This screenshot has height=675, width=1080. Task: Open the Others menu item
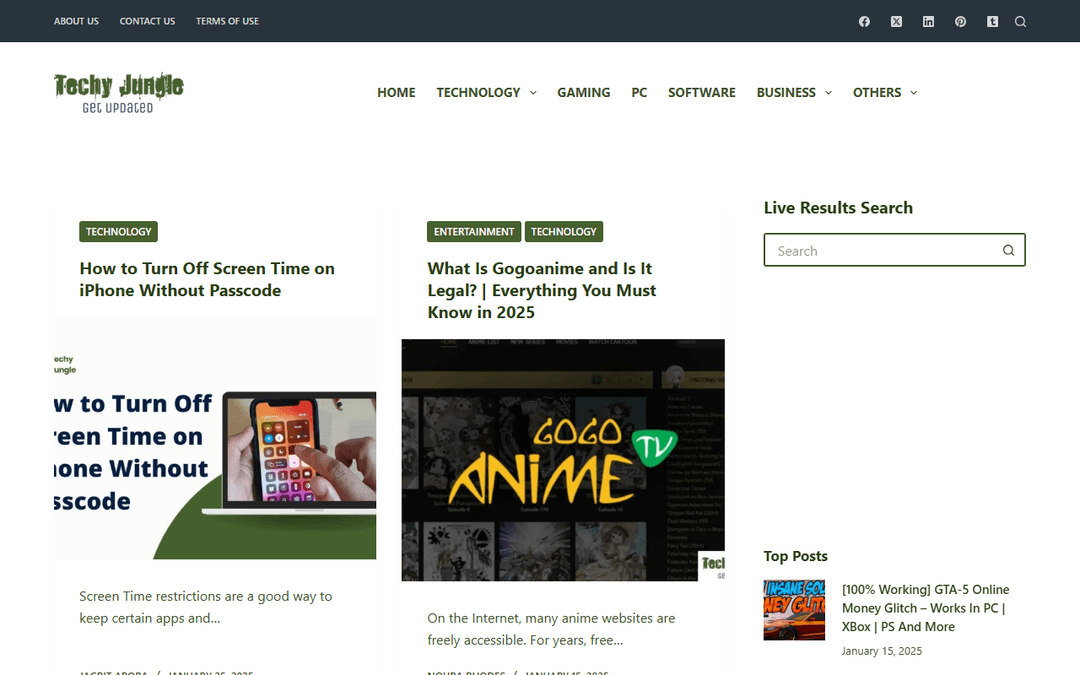877,92
